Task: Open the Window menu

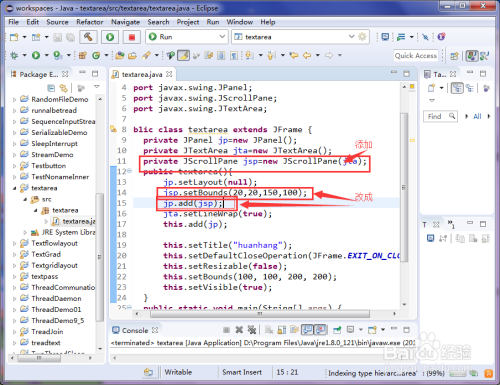Action: click(240, 22)
